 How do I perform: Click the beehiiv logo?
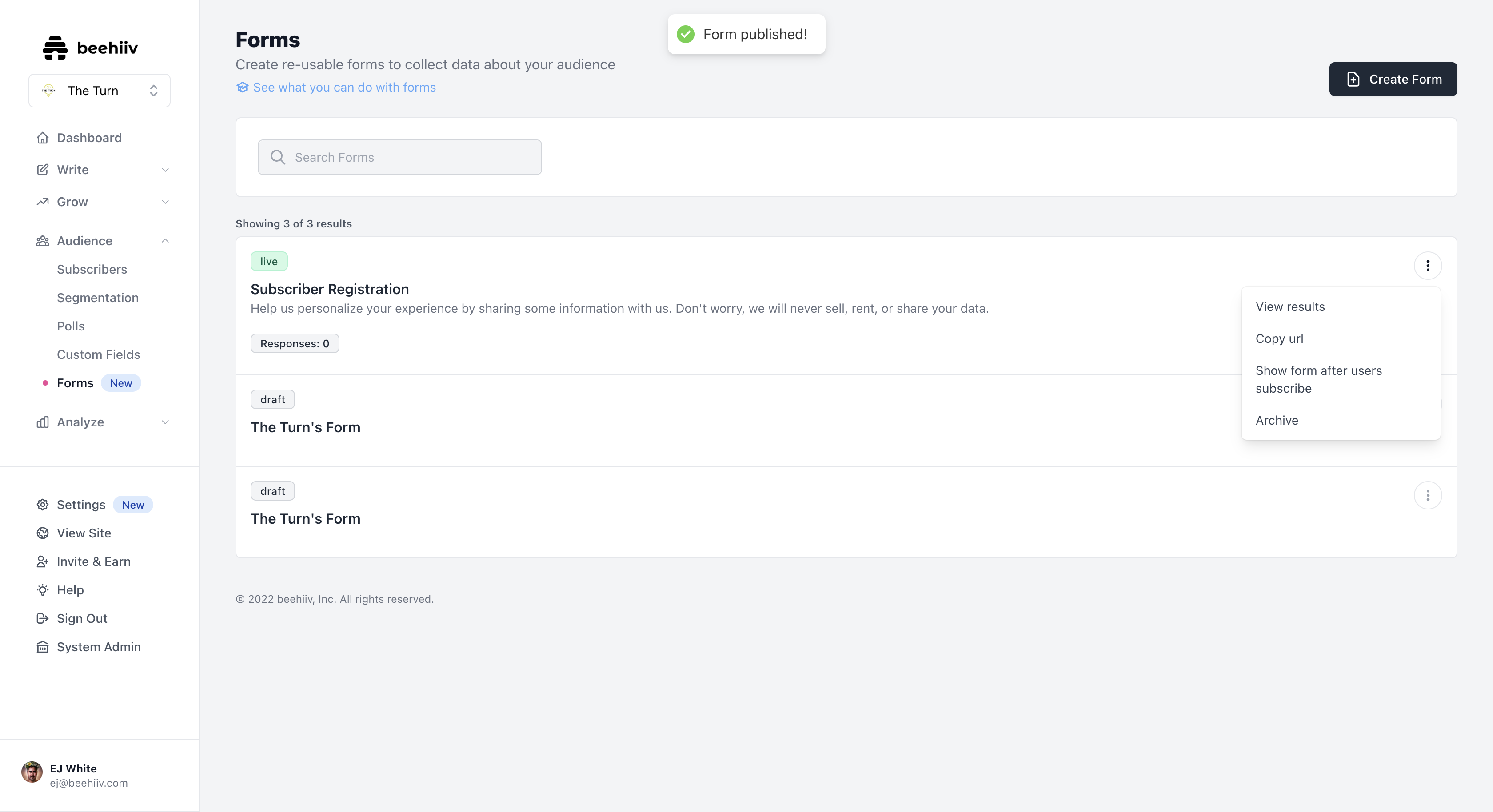click(90, 48)
